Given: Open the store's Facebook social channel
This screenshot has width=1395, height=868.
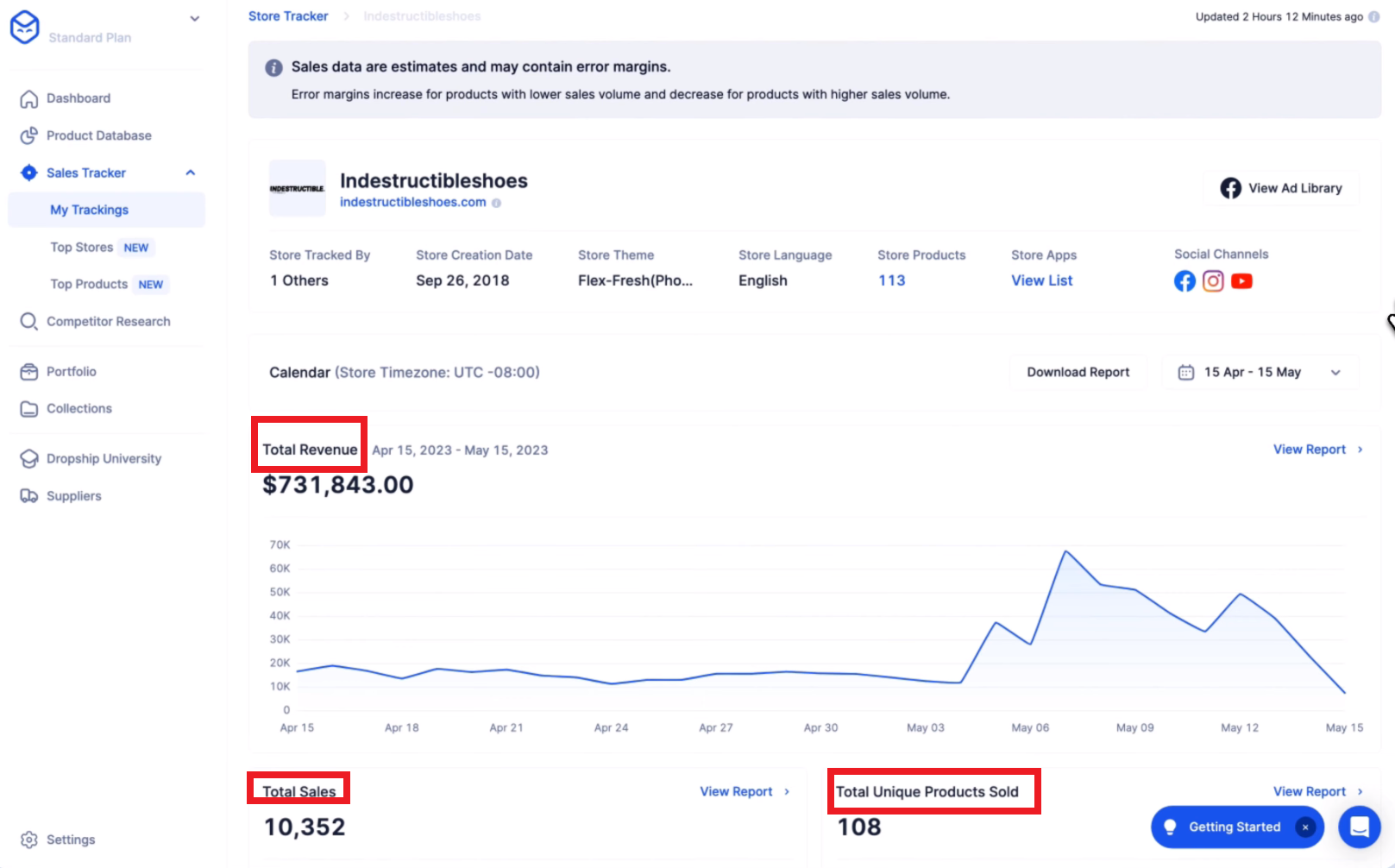Looking at the screenshot, I should [x=1185, y=281].
